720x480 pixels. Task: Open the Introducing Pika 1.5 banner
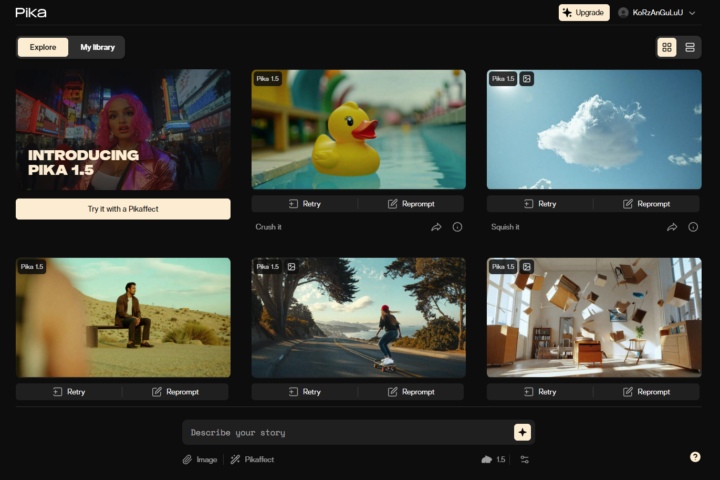tap(123, 130)
